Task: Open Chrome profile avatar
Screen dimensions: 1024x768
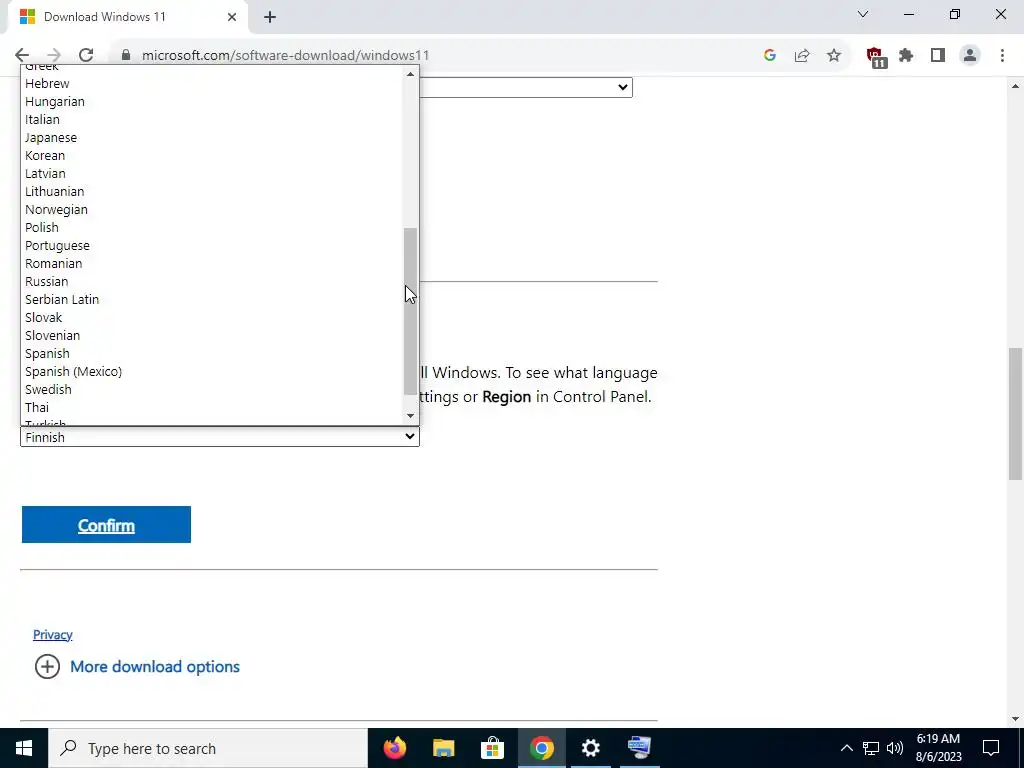Action: (970, 56)
